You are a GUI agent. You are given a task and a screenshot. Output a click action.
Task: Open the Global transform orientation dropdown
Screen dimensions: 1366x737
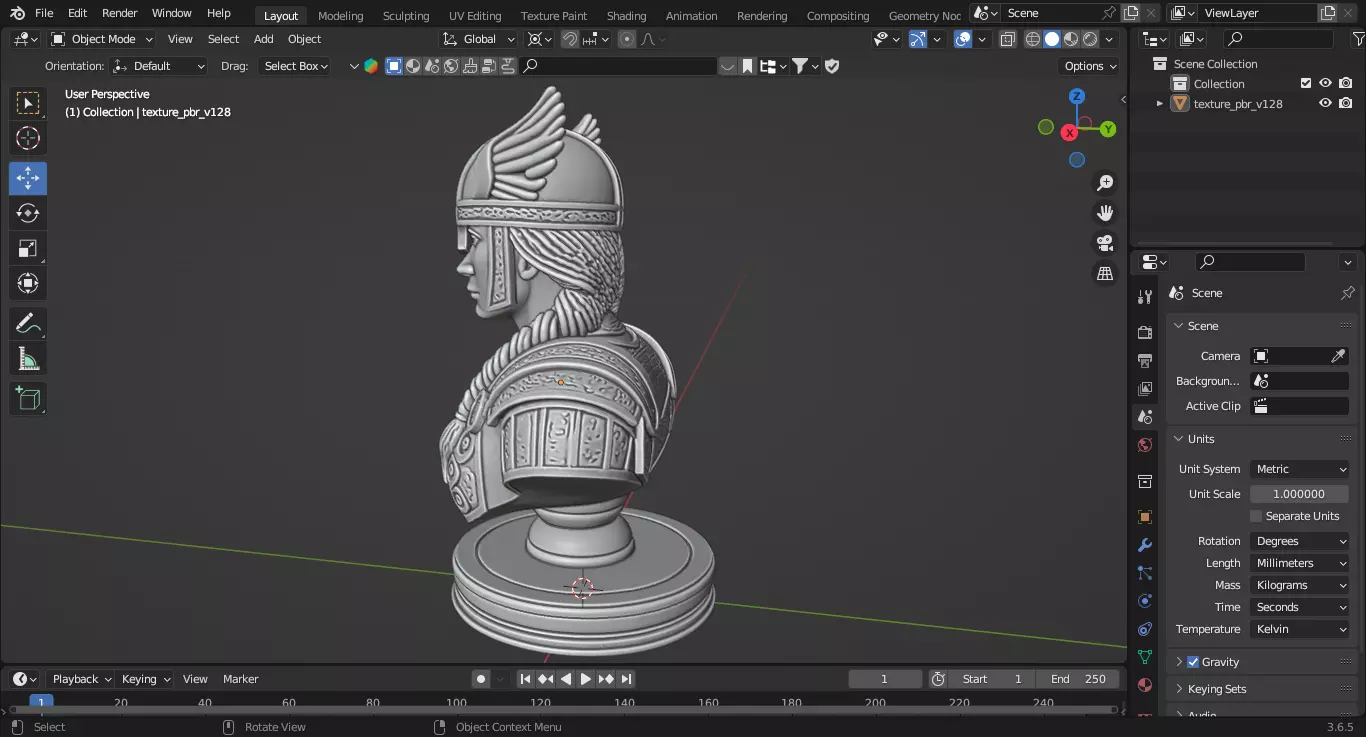tap(479, 39)
